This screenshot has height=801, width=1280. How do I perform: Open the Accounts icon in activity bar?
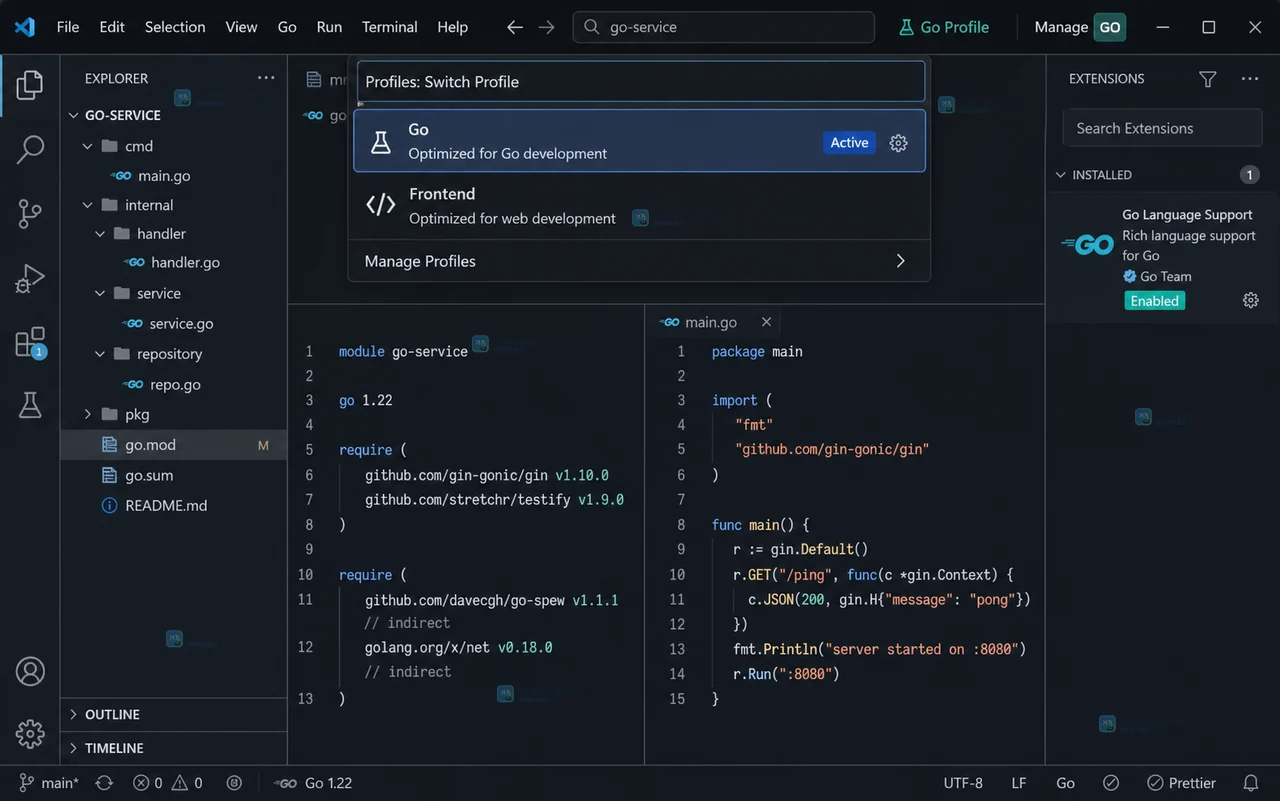point(30,671)
